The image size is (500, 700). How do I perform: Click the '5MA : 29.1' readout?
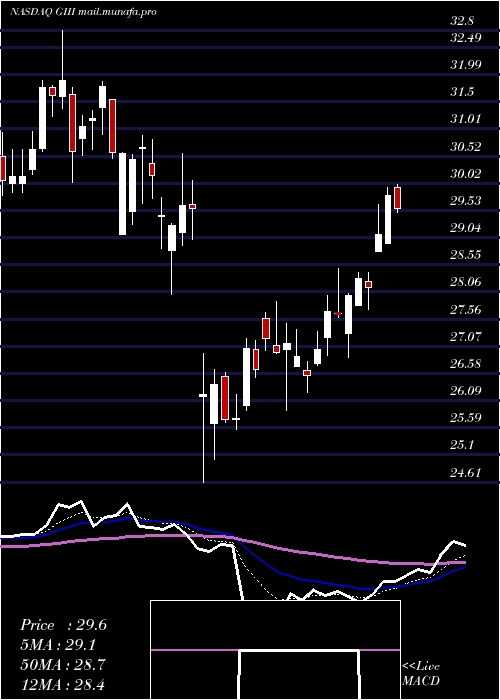(58, 645)
